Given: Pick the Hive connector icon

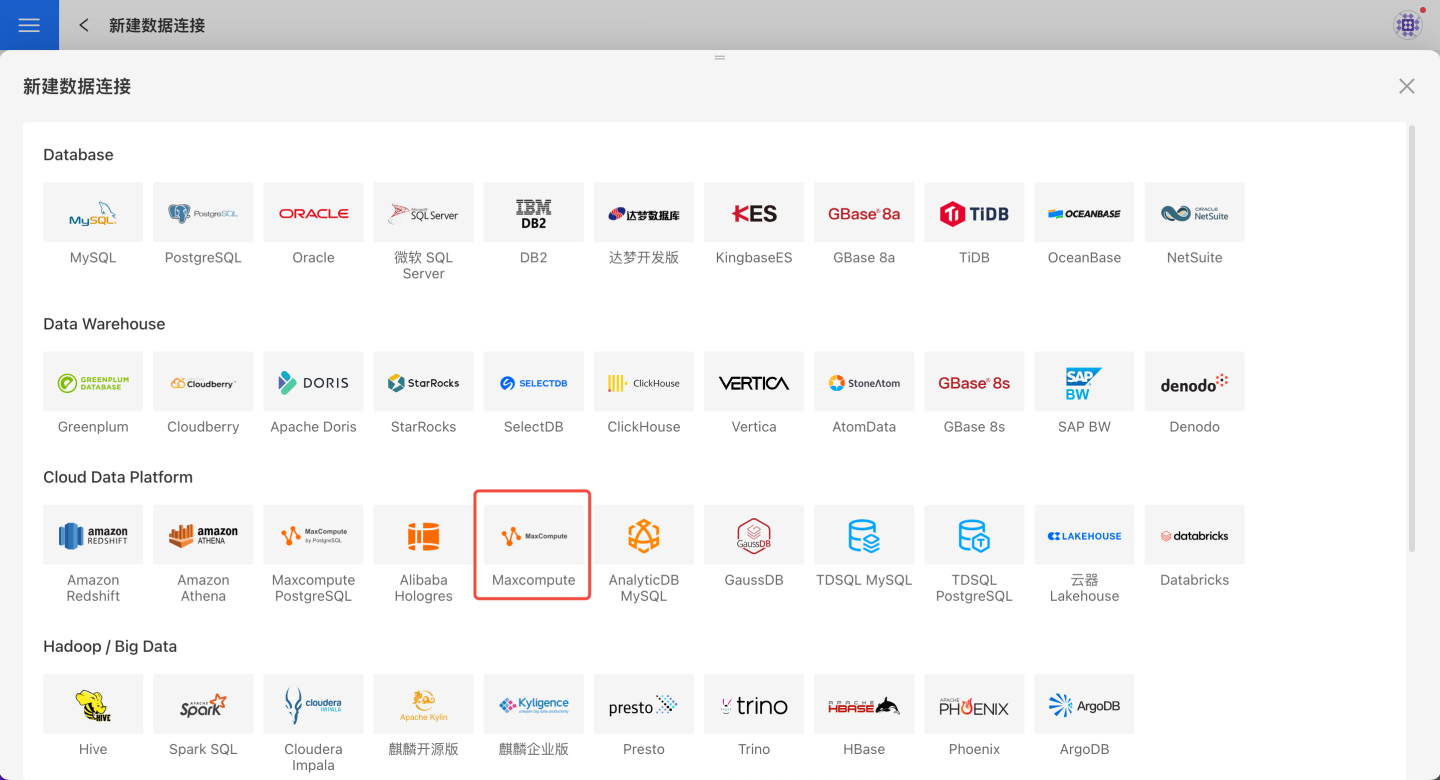Looking at the screenshot, I should coord(93,705).
